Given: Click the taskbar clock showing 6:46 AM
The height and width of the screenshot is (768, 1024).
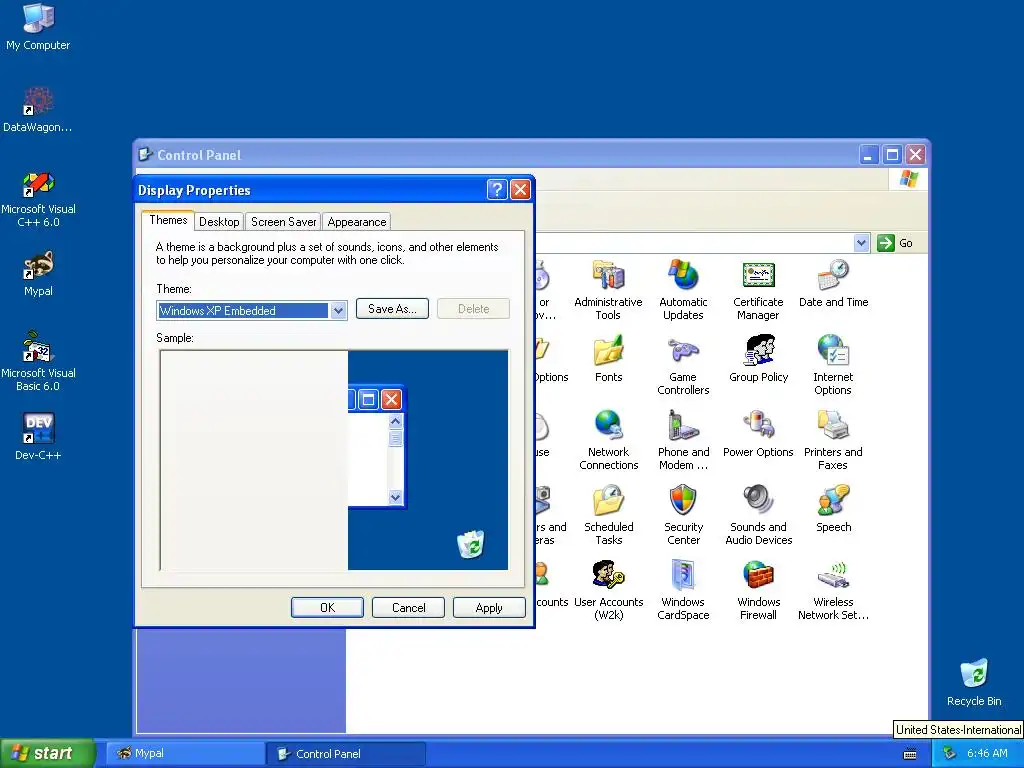Looking at the screenshot, I should pos(987,754).
